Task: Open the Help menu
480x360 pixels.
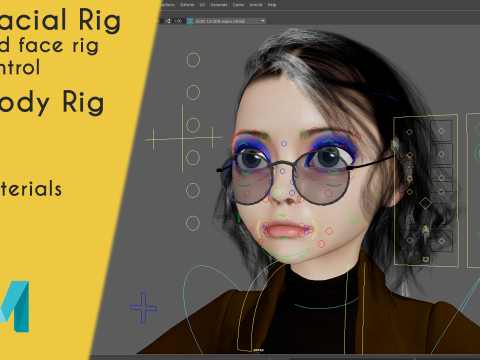Action: tap(272, 5)
